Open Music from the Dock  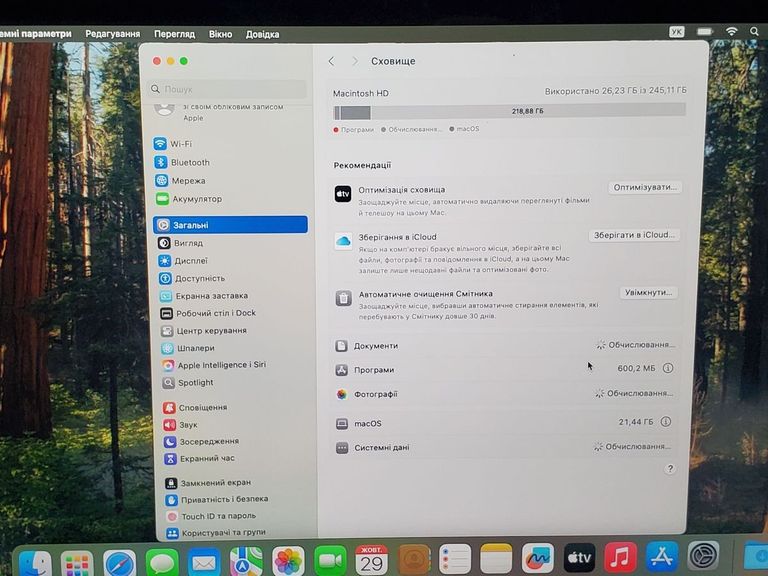621,557
